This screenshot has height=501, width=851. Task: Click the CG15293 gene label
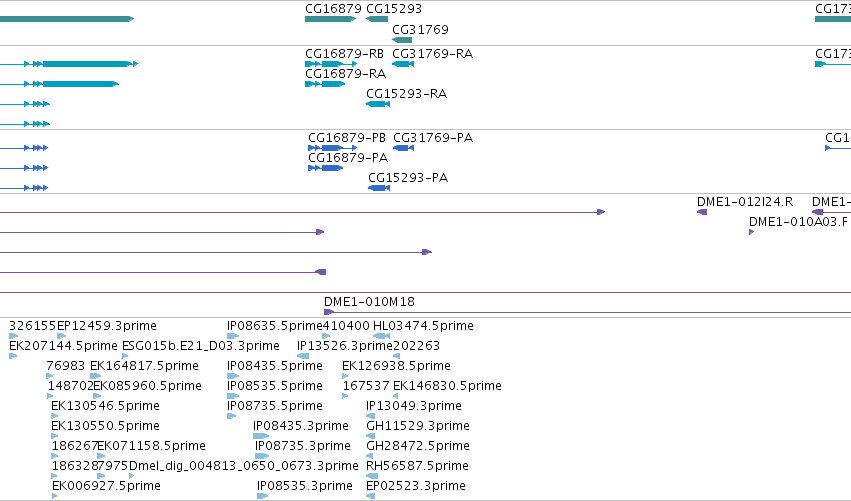click(x=394, y=9)
